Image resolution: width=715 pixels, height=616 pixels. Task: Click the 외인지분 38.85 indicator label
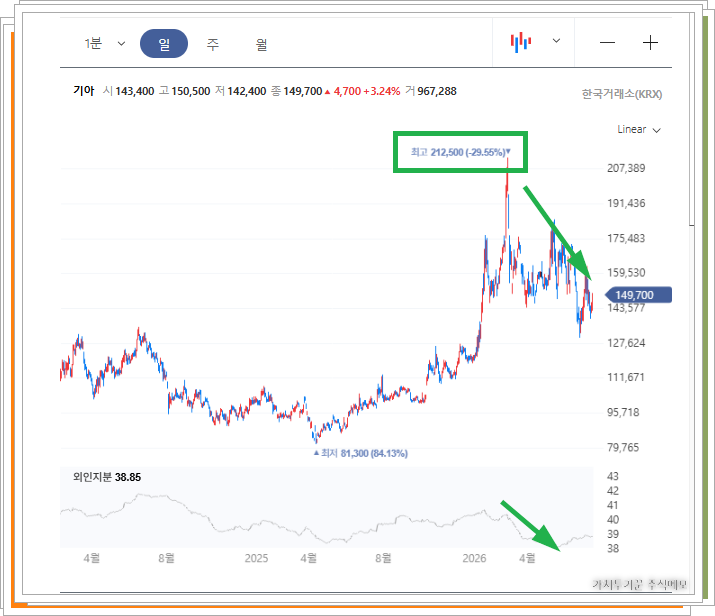(x=107, y=477)
